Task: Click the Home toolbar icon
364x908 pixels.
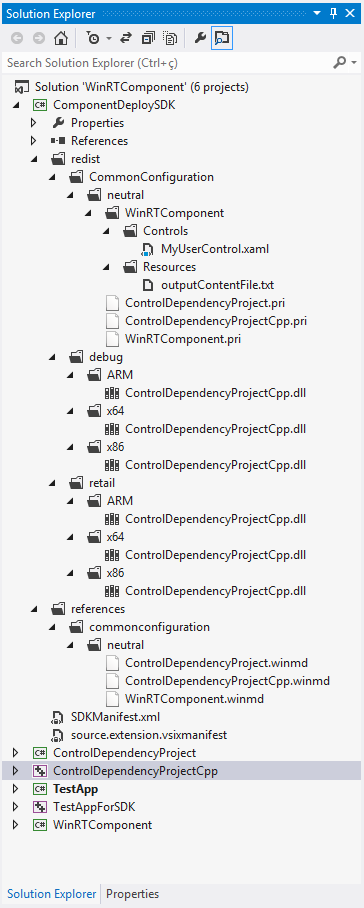Action: [60, 38]
